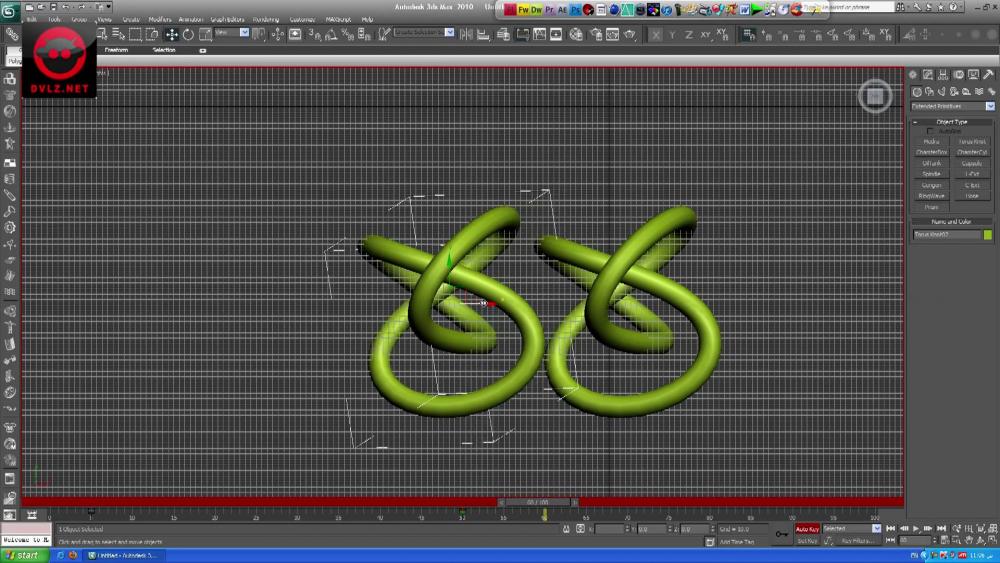The width and height of the screenshot is (1000, 563).
Task: Enable the AutoGrid checkbox
Action: (930, 131)
